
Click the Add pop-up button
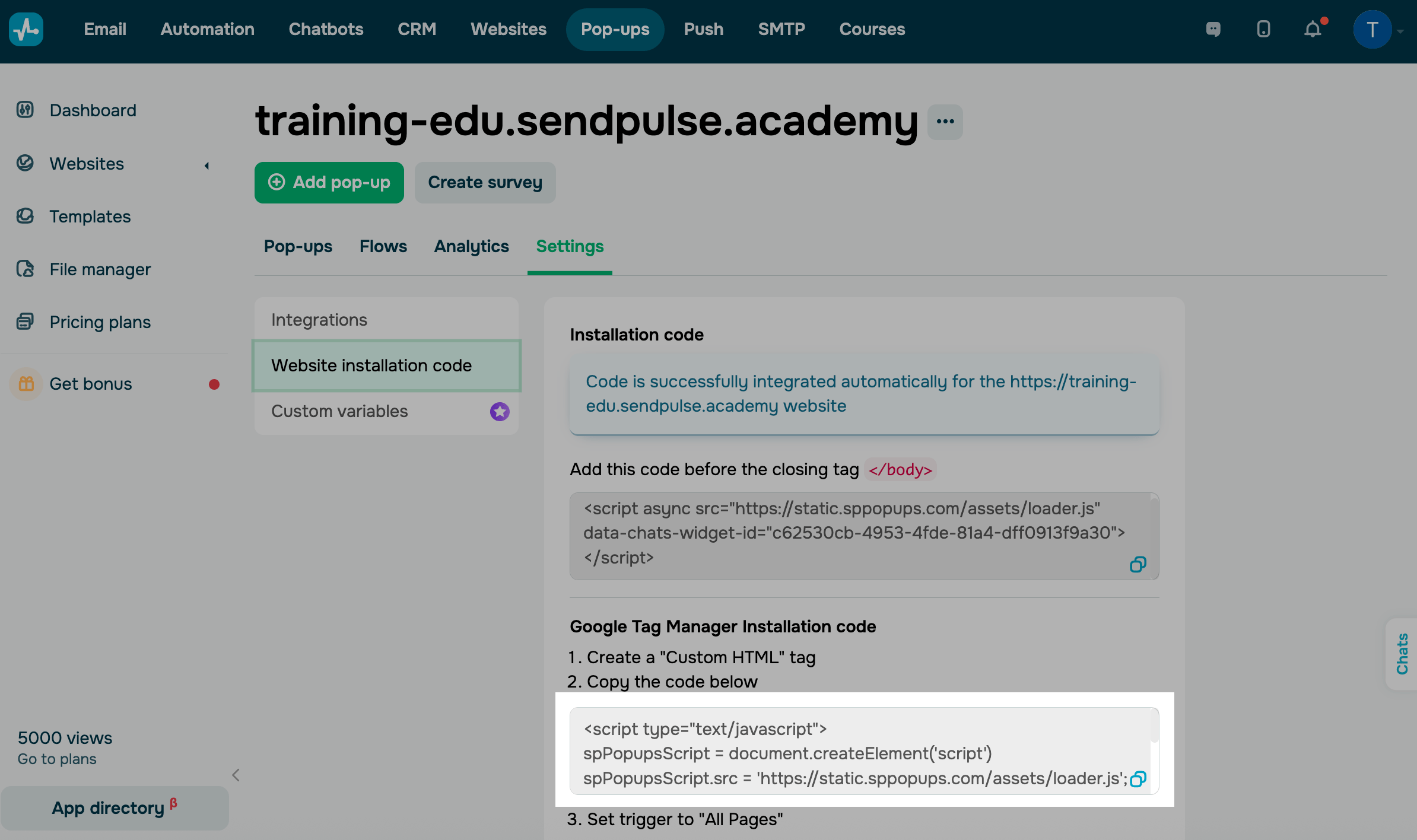click(329, 182)
